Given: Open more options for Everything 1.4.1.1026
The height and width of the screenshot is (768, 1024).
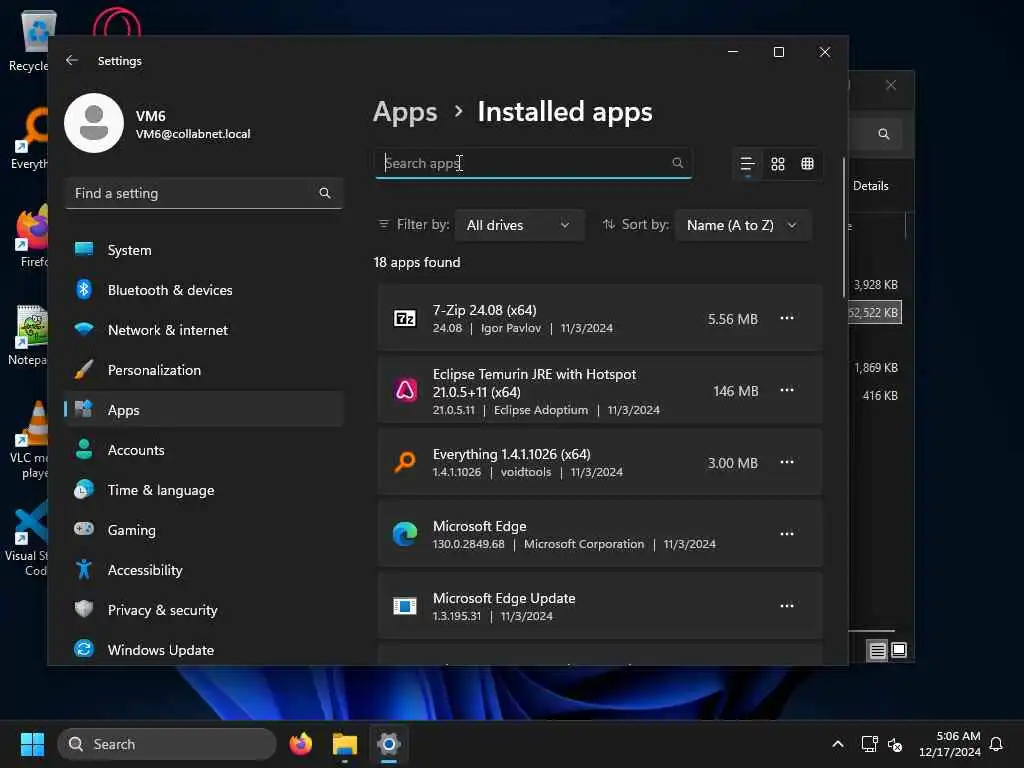Looking at the screenshot, I should [x=786, y=462].
